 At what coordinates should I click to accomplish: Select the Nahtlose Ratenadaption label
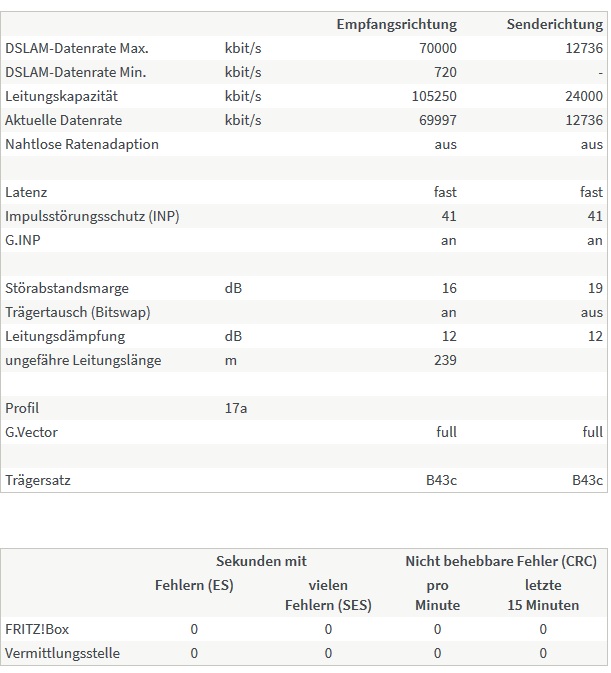coord(82,144)
